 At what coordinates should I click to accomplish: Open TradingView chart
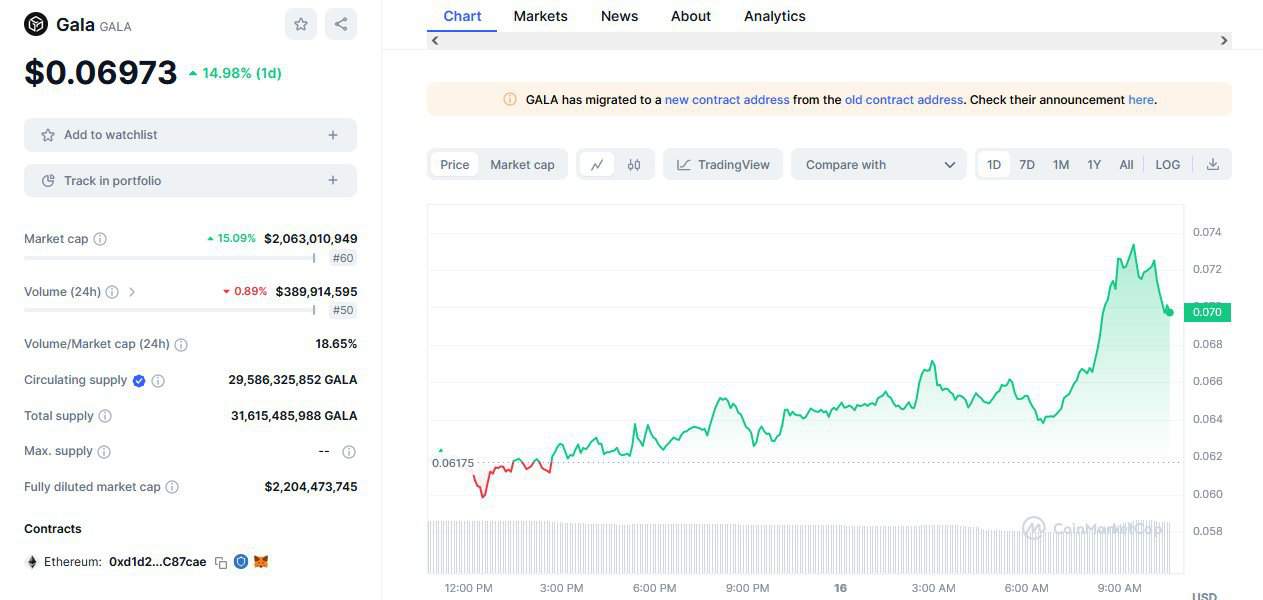723,165
